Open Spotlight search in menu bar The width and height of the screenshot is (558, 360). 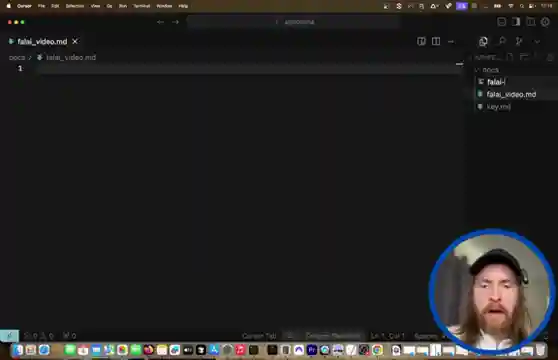pyautogui.click(x=522, y=6)
